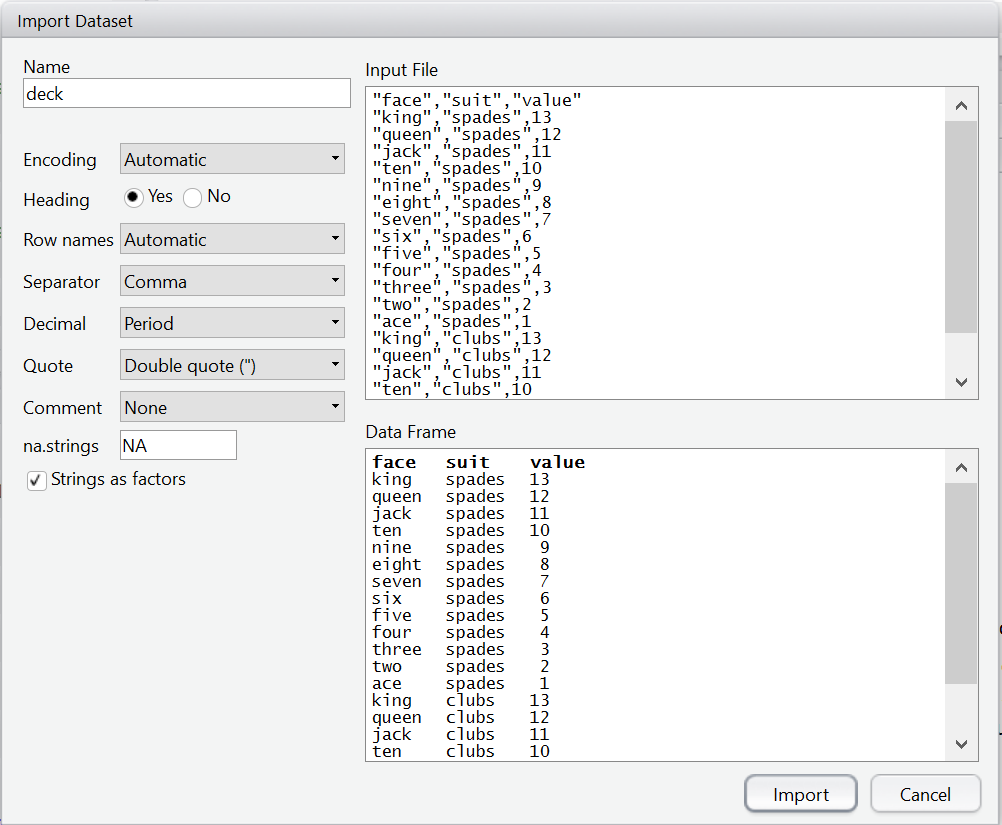Select the No heading radio button
The height and width of the screenshot is (825, 1002).
(x=192, y=197)
